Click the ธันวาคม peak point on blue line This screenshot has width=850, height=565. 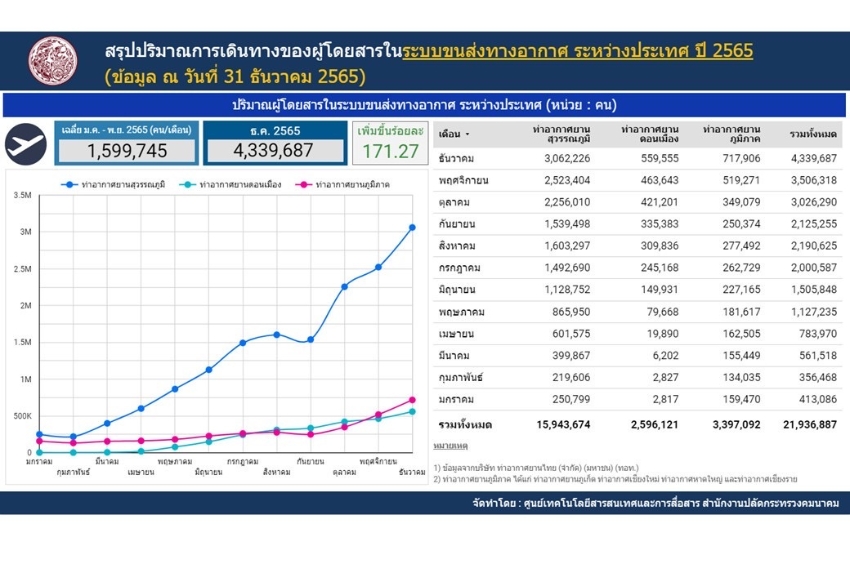coord(412,227)
